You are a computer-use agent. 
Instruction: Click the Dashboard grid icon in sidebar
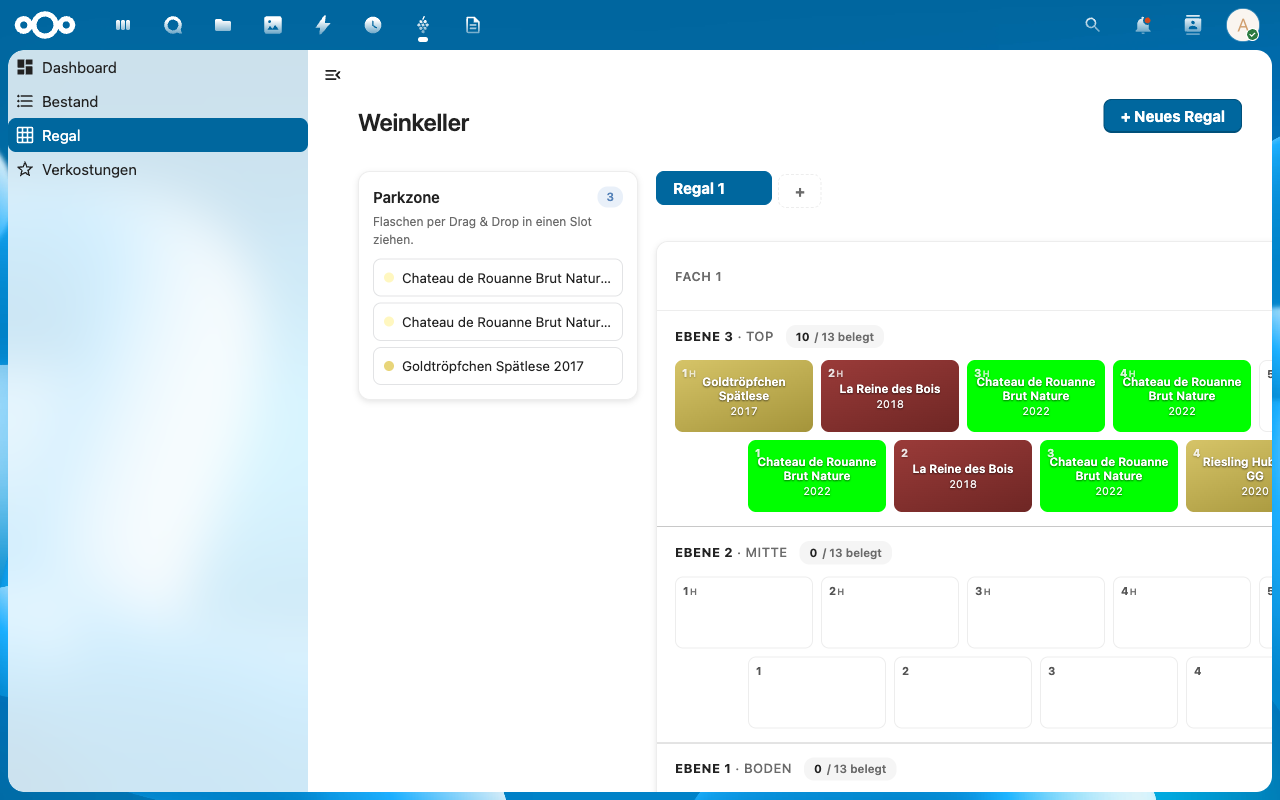(25, 67)
